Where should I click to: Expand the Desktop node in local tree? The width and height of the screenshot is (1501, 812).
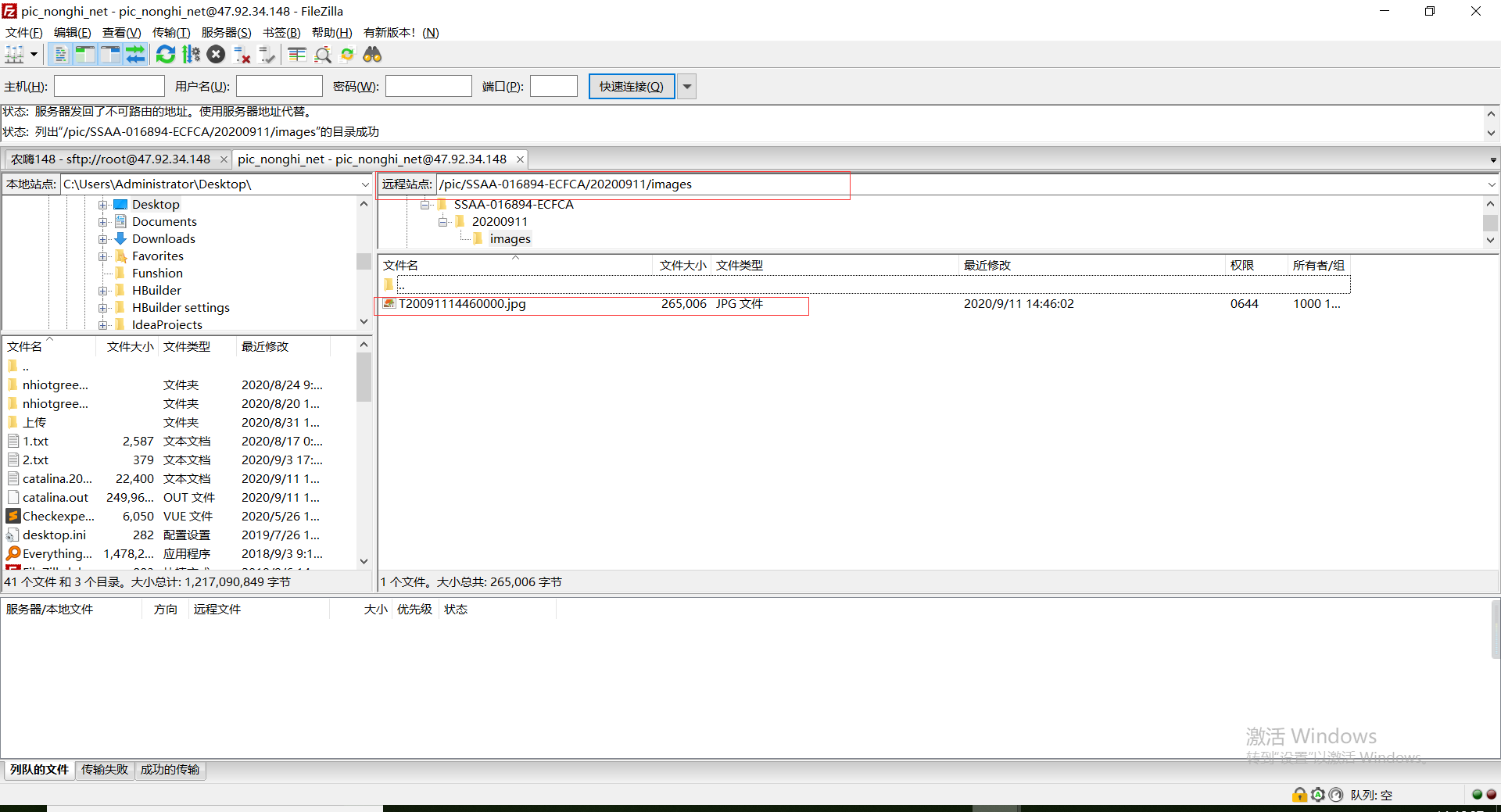tap(102, 205)
